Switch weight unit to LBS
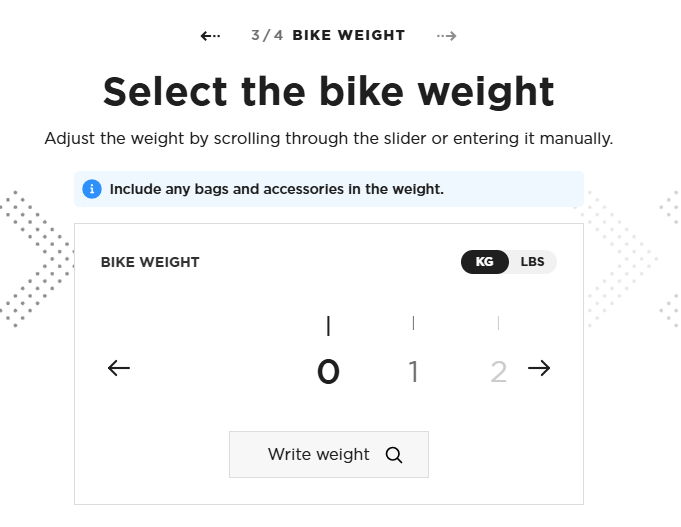Viewport: 681px width, 527px height. [x=532, y=262]
